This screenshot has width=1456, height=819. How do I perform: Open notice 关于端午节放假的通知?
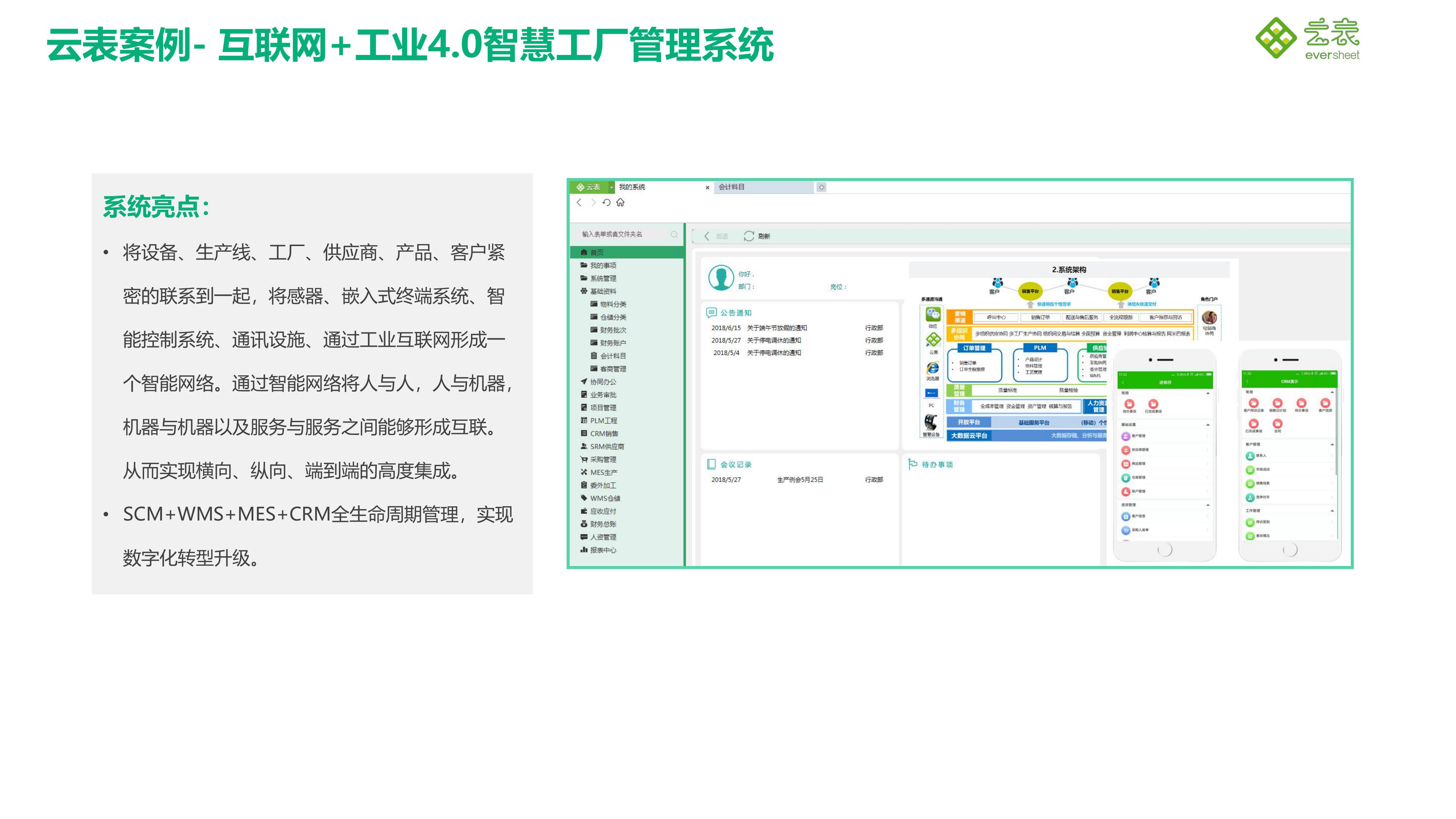coord(777,328)
